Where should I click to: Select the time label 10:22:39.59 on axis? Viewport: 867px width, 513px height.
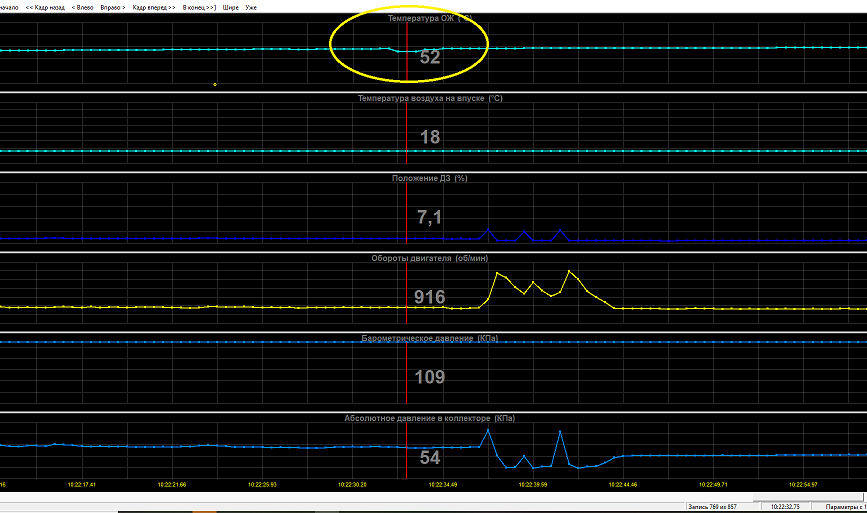[x=532, y=484]
